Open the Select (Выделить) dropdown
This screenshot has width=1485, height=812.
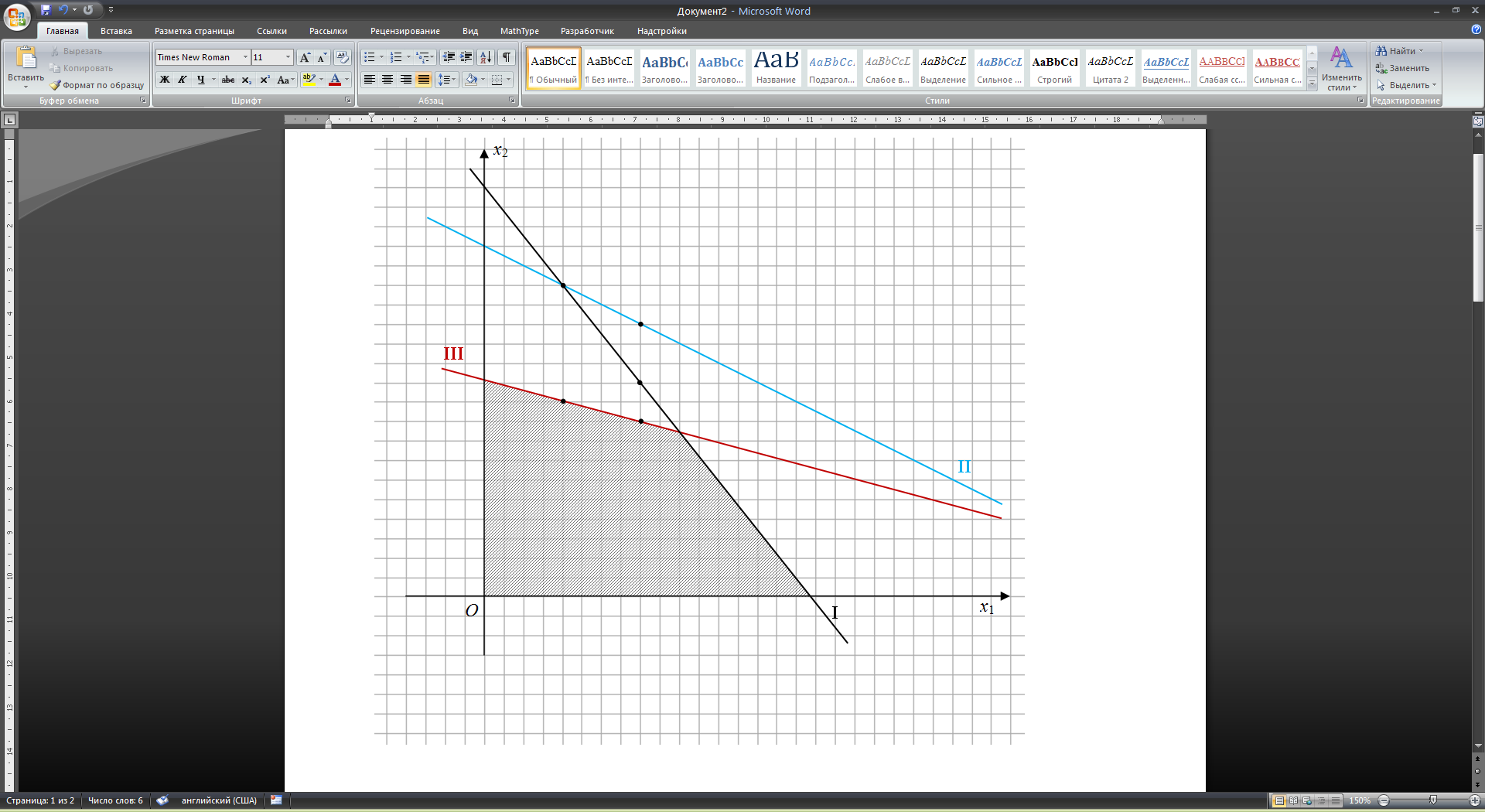[1405, 85]
